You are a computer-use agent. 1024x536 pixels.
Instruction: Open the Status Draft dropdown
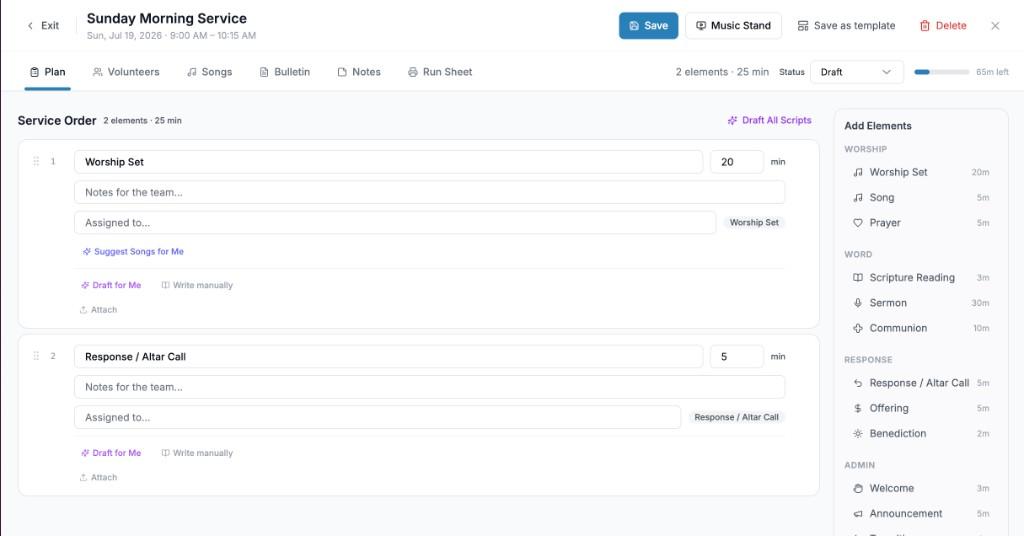[857, 72]
